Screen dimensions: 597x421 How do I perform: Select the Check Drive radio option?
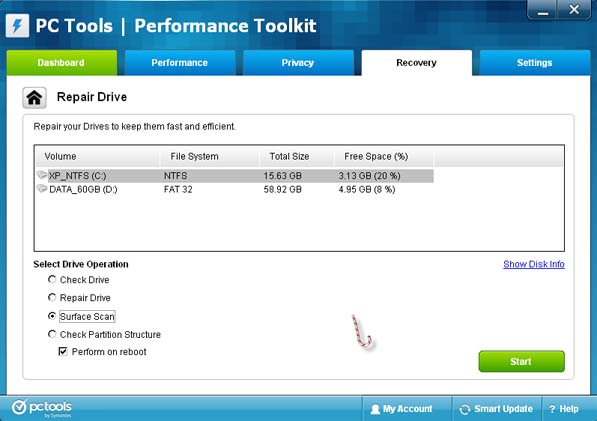click(52, 279)
